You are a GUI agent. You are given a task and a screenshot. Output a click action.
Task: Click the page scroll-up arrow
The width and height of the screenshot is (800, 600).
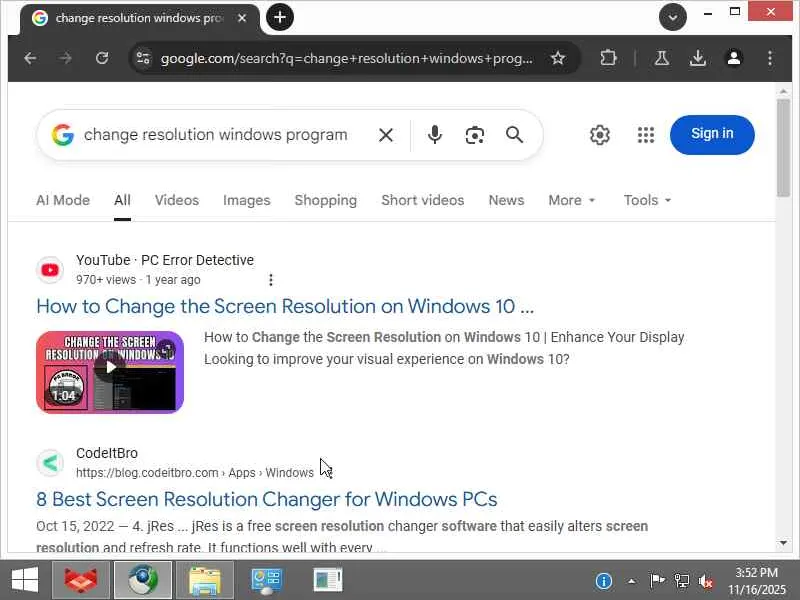[783, 91]
